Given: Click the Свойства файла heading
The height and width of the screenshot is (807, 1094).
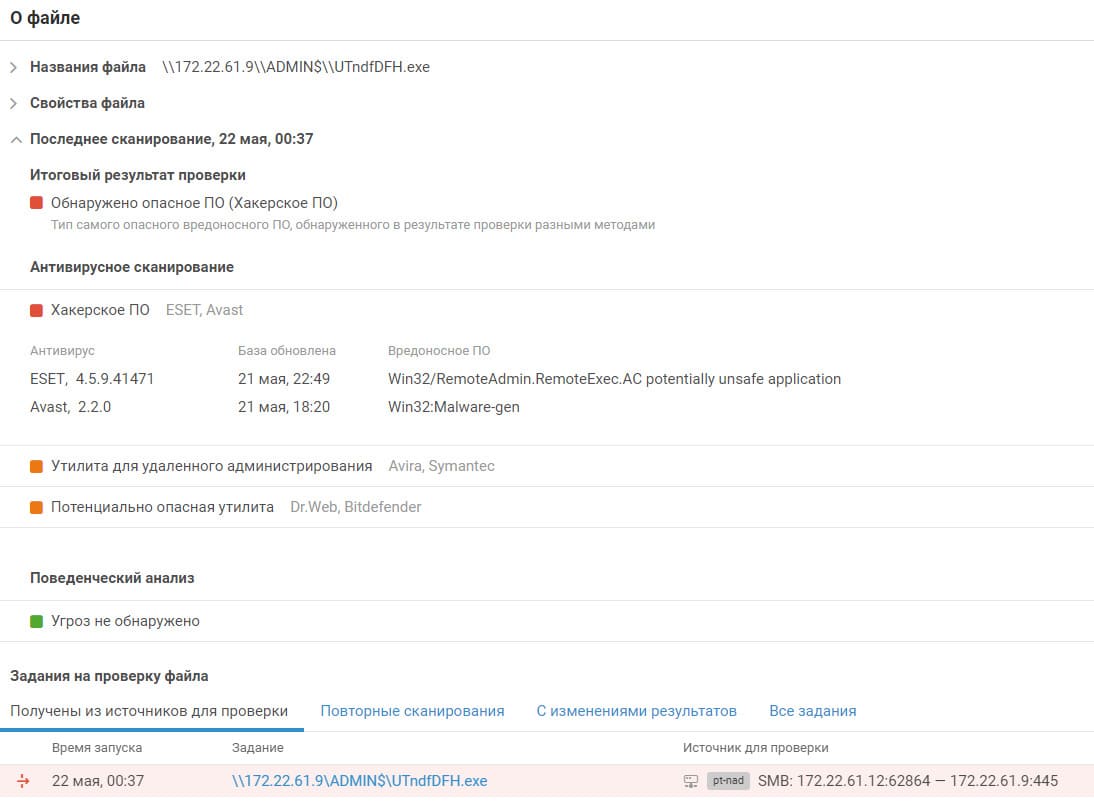Looking at the screenshot, I should point(87,103).
